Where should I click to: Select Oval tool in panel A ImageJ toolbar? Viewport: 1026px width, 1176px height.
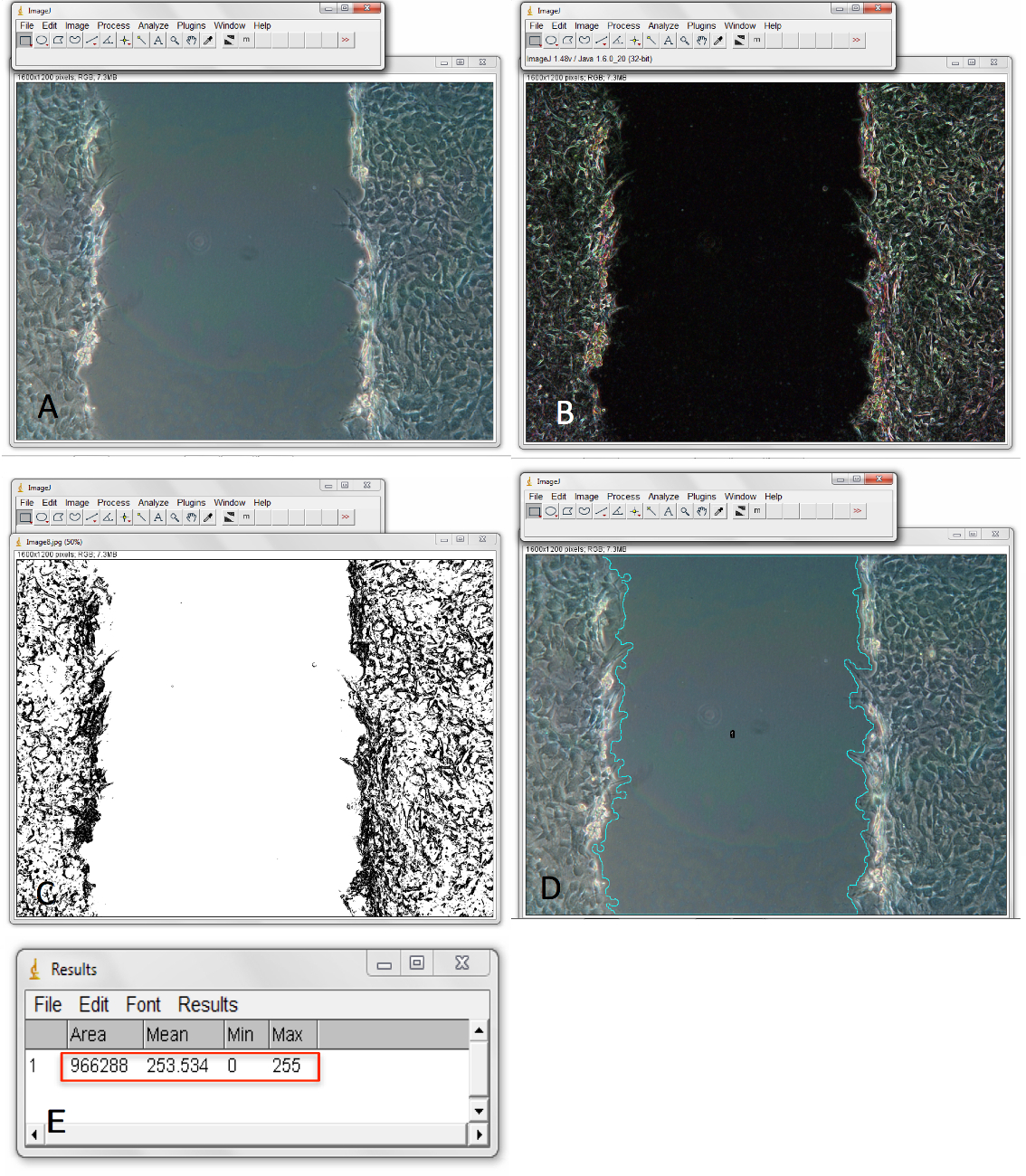click(x=42, y=40)
